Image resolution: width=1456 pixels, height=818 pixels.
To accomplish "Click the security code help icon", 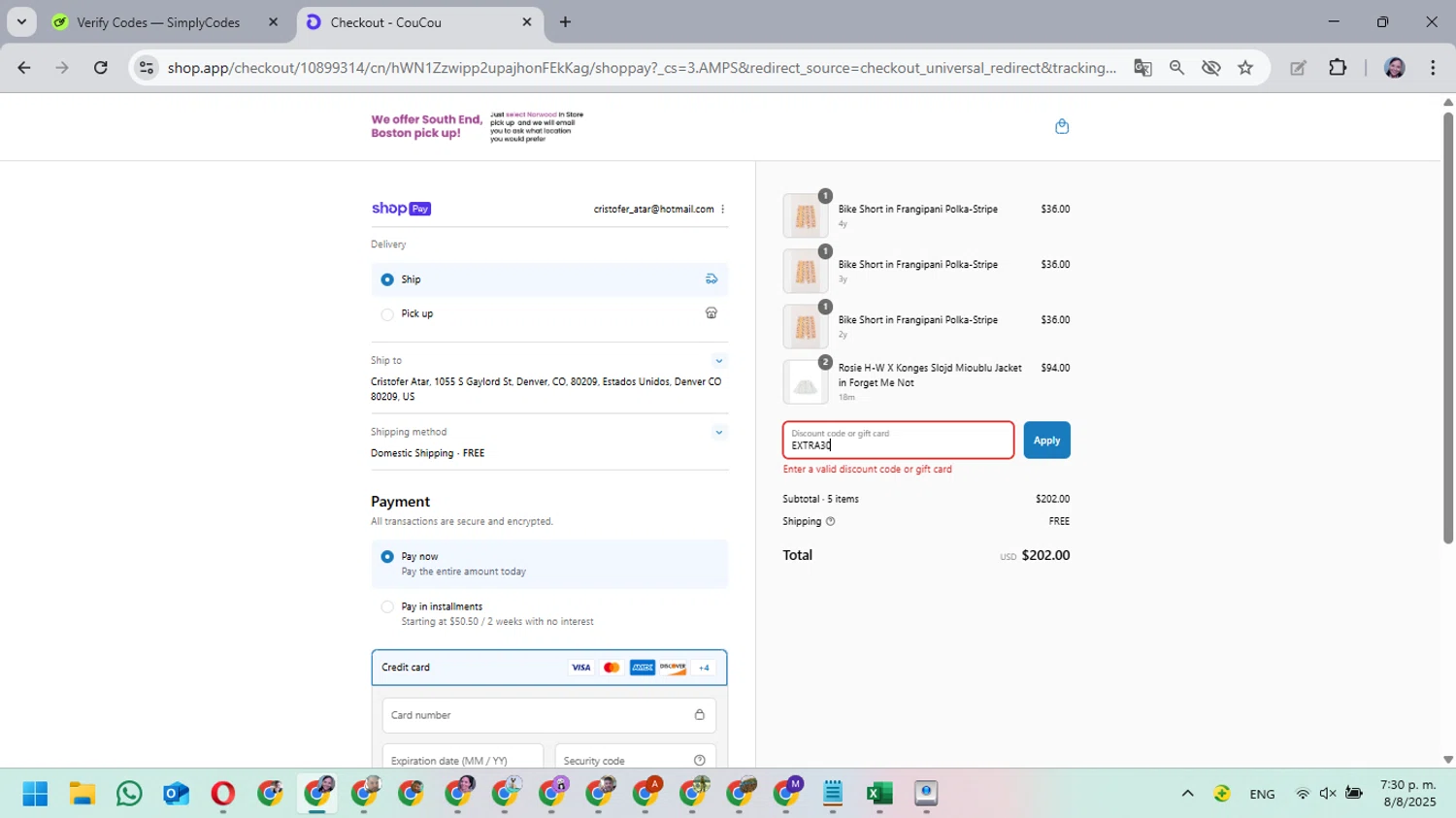I will (x=699, y=761).
